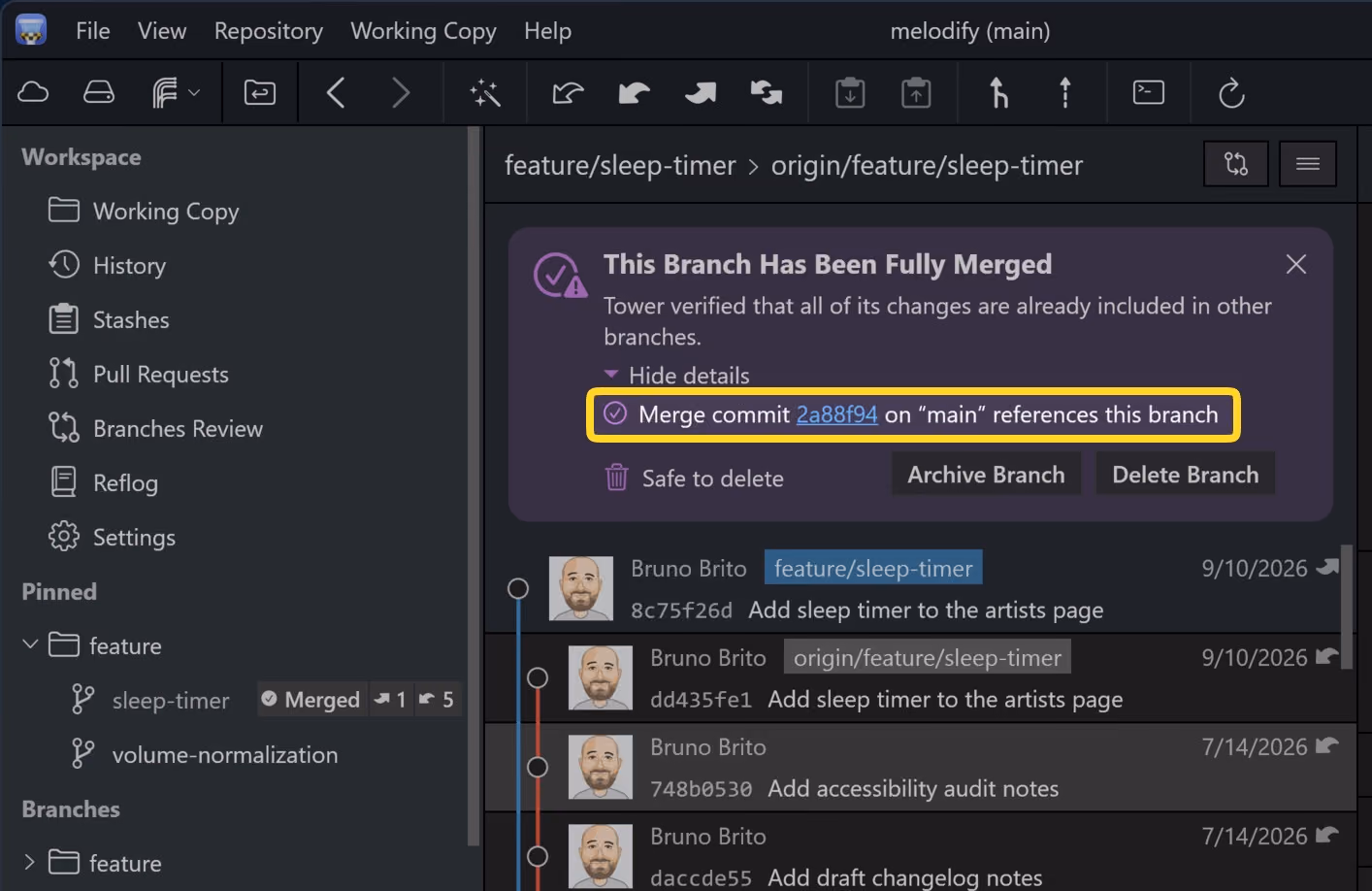Click the Save Stash toolbar icon
1372x891 pixels.
pos(850,93)
